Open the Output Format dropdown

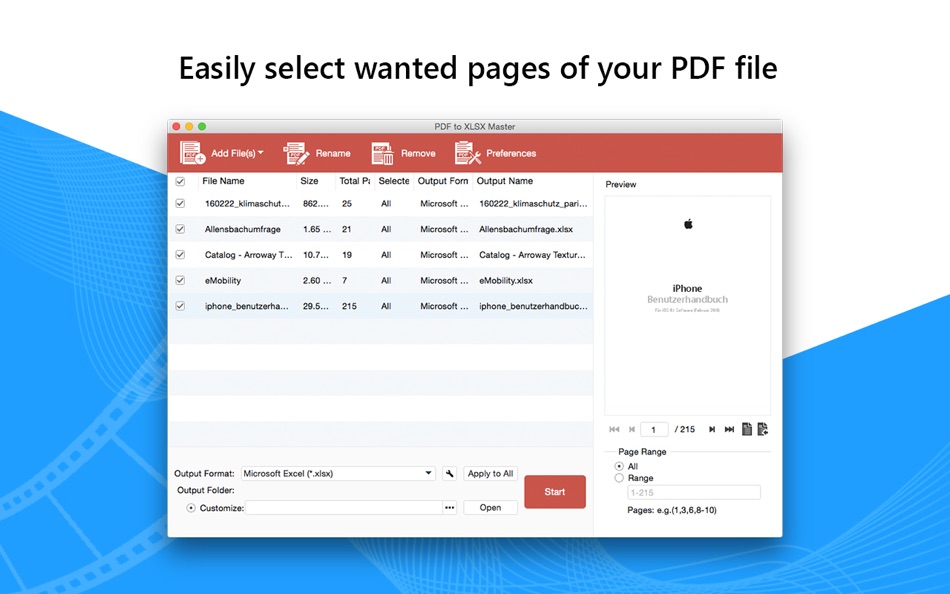(338, 473)
